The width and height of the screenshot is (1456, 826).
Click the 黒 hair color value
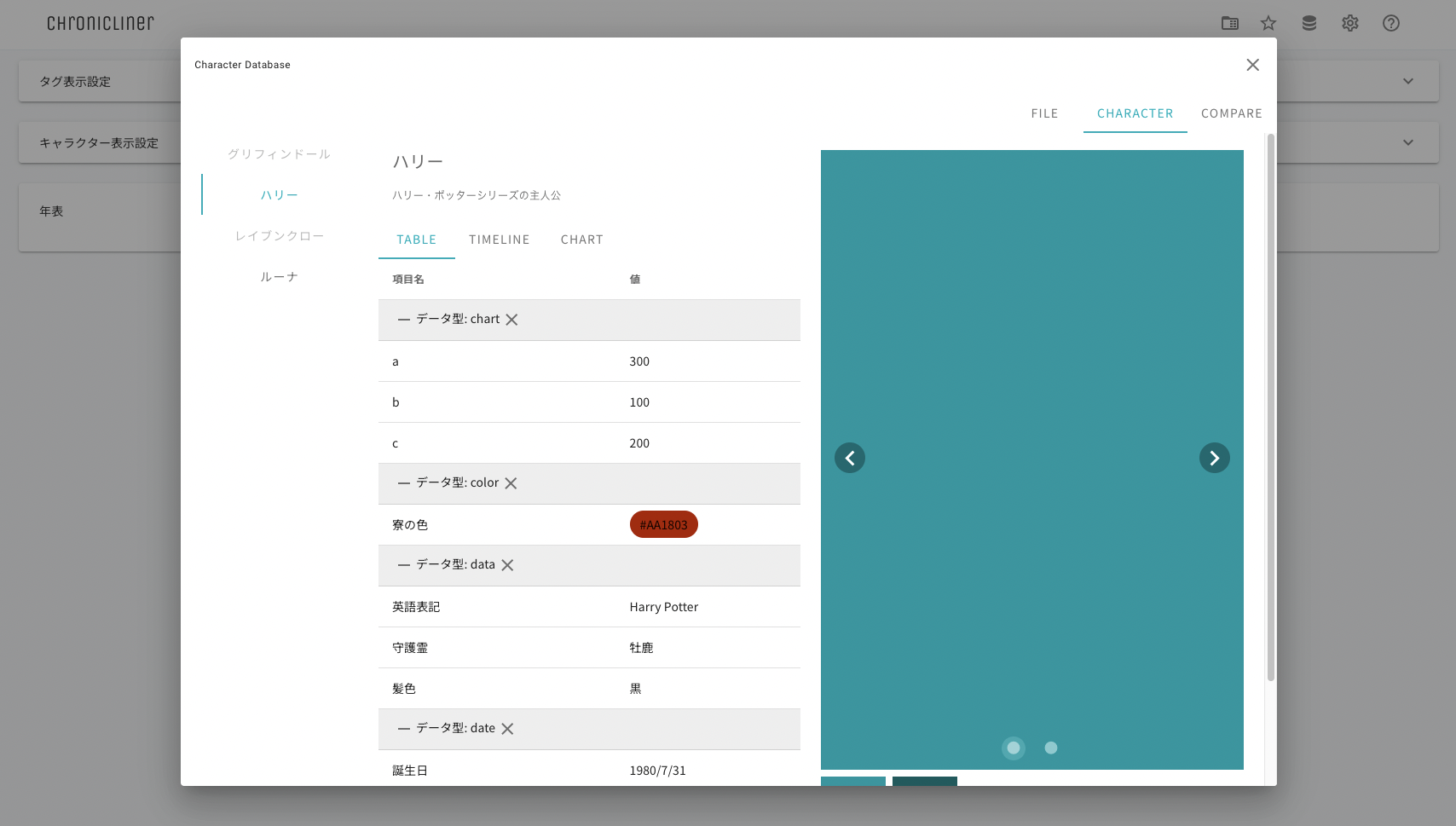click(636, 689)
